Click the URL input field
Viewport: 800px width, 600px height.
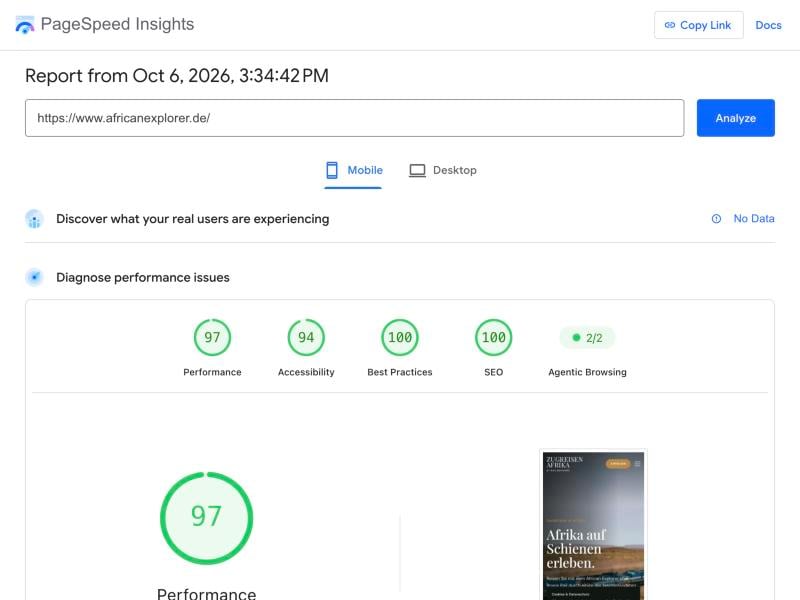pyautogui.click(x=355, y=118)
